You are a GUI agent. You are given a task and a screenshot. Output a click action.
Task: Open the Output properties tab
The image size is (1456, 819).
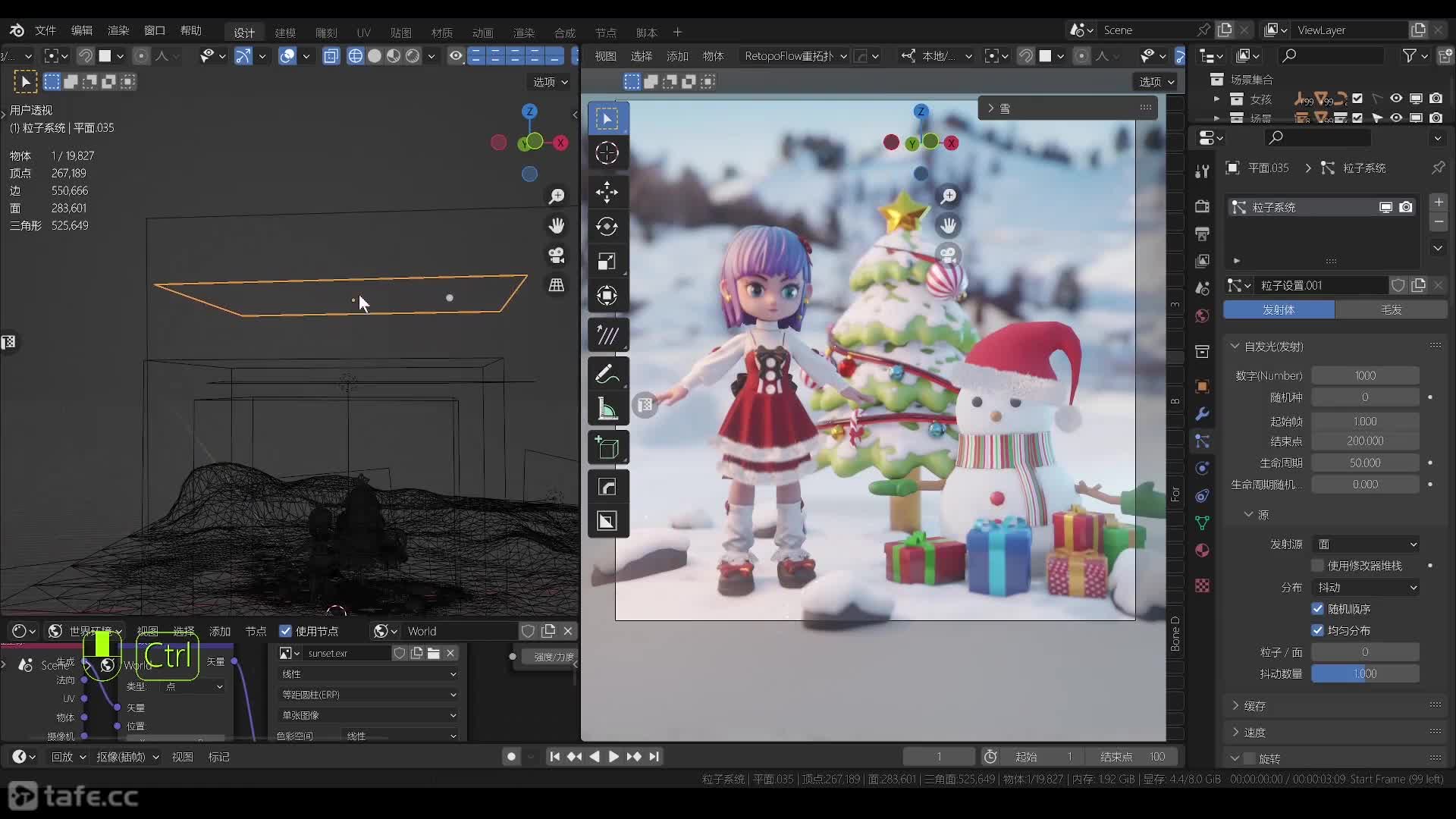point(1202,234)
